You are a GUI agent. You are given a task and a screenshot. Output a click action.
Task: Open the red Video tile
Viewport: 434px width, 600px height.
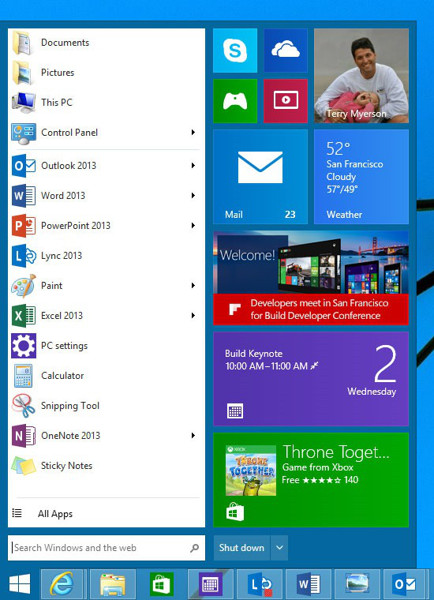286,101
